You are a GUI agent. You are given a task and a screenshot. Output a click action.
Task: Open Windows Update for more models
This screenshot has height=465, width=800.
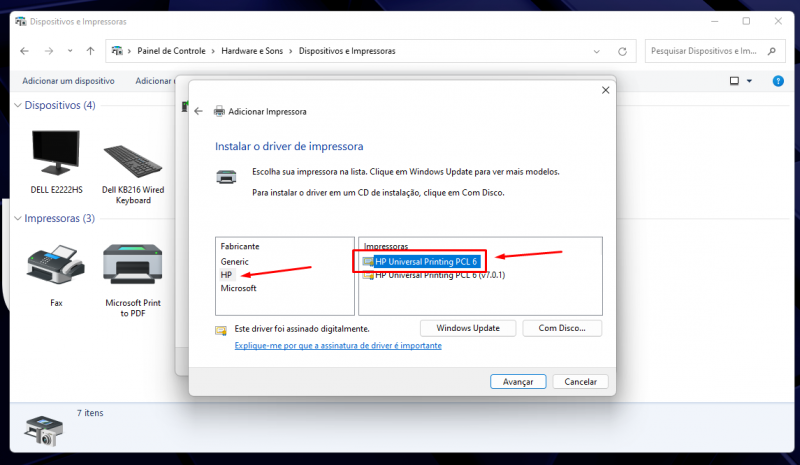pos(468,328)
